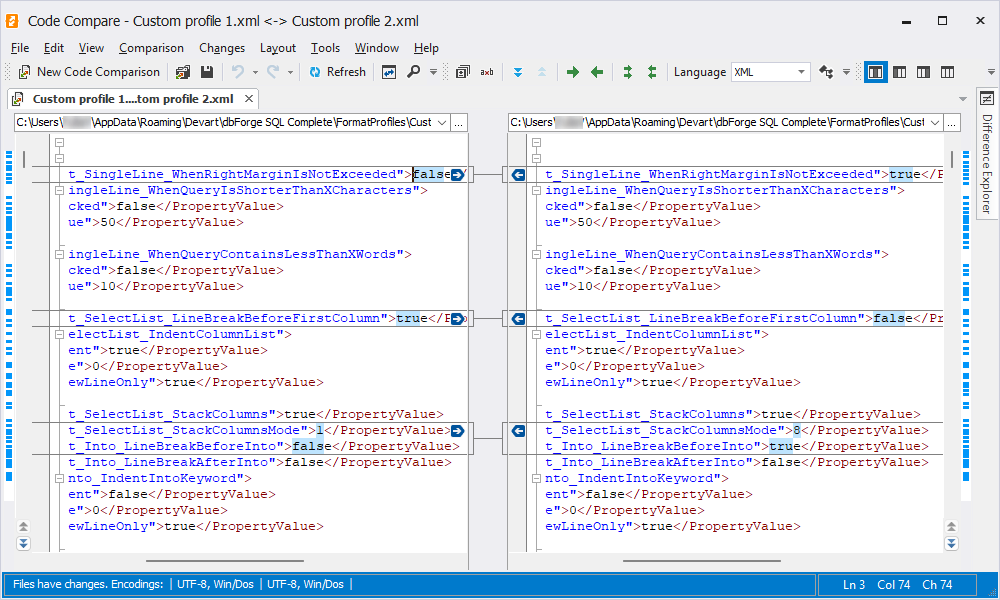Click the Save floppy disk icon
The height and width of the screenshot is (600, 1000).
click(x=207, y=72)
